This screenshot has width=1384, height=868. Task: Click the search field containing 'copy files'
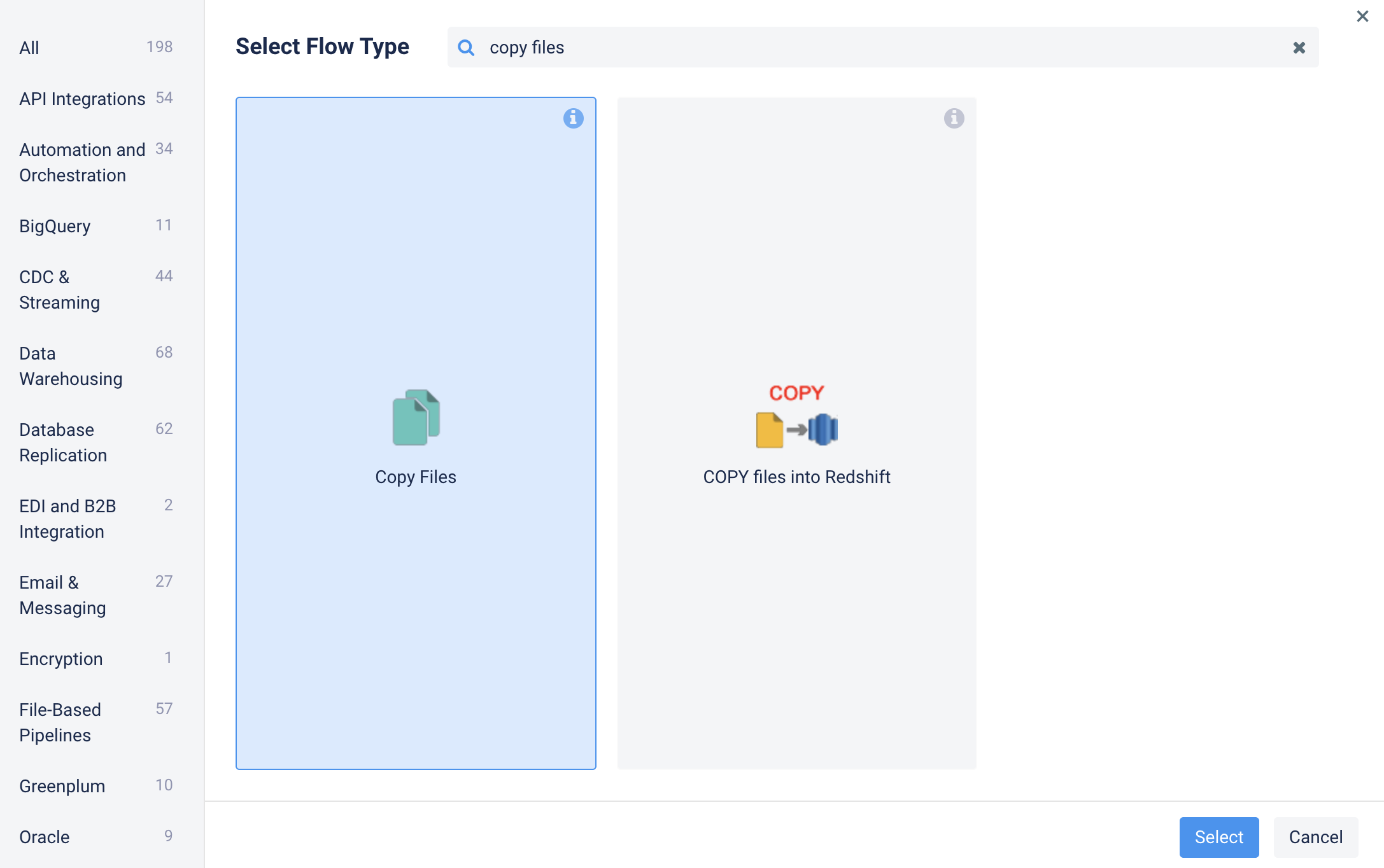[x=882, y=47]
